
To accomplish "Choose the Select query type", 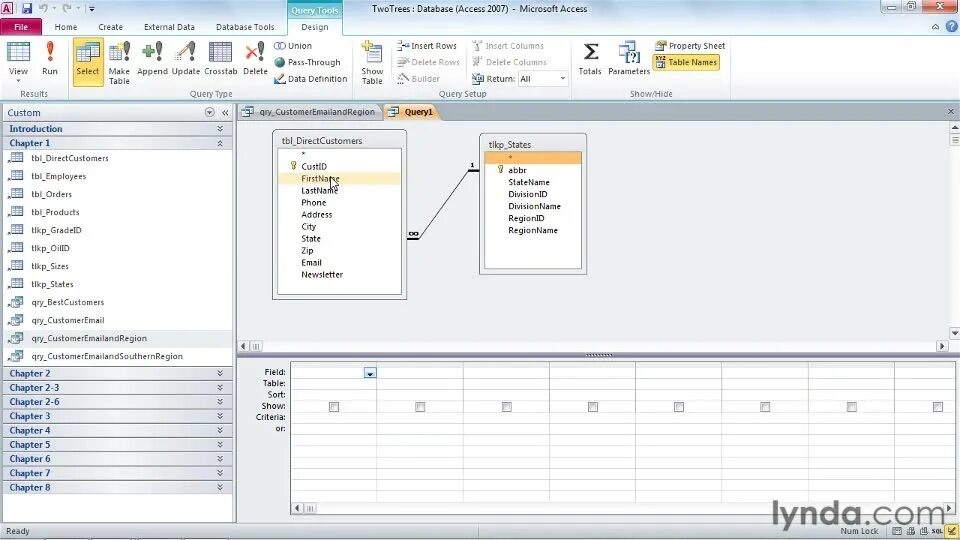I will [88, 61].
